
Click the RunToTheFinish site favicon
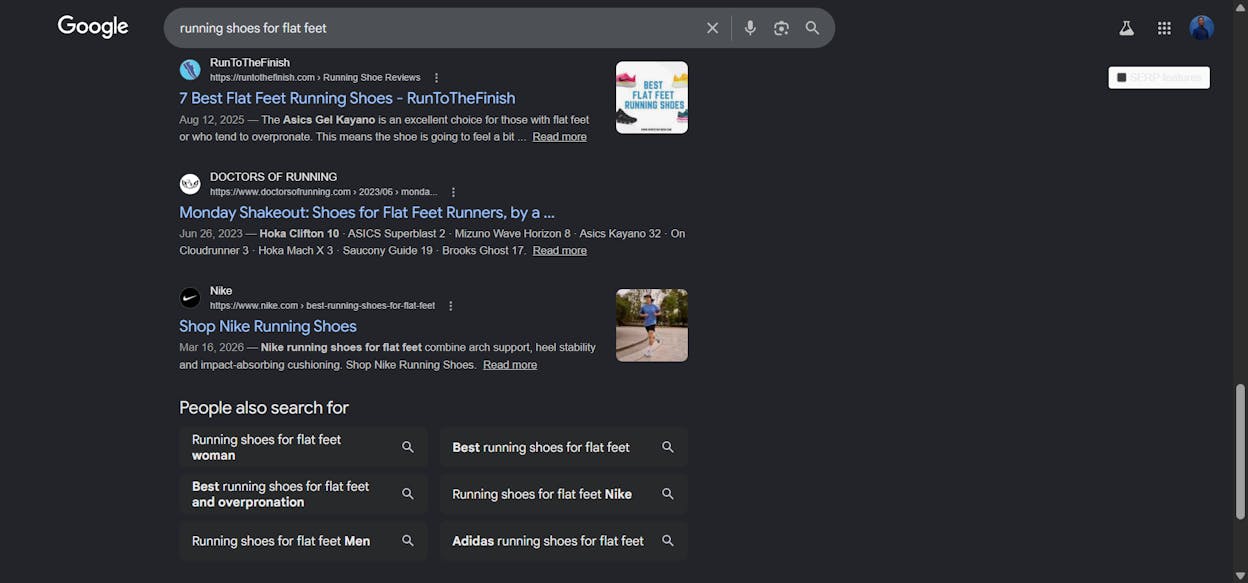click(x=190, y=70)
